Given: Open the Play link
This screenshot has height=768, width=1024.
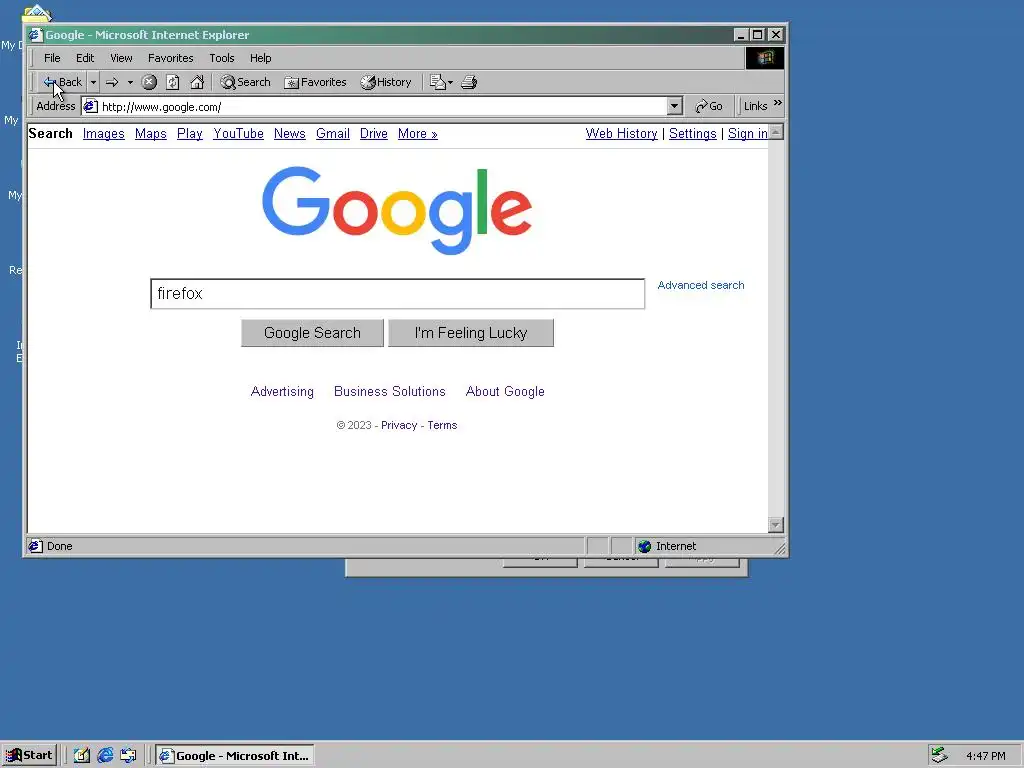Looking at the screenshot, I should (189, 133).
